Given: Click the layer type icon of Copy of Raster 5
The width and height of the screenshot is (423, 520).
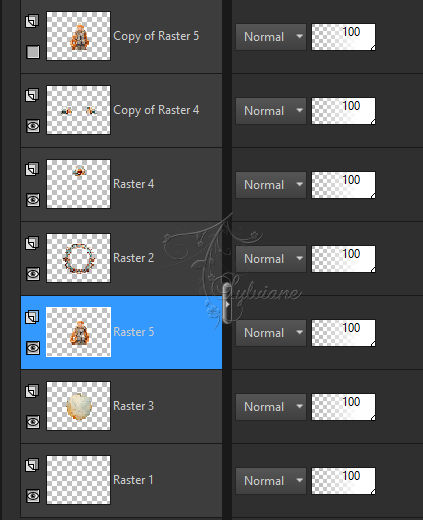Looking at the screenshot, I should click(x=32, y=21).
